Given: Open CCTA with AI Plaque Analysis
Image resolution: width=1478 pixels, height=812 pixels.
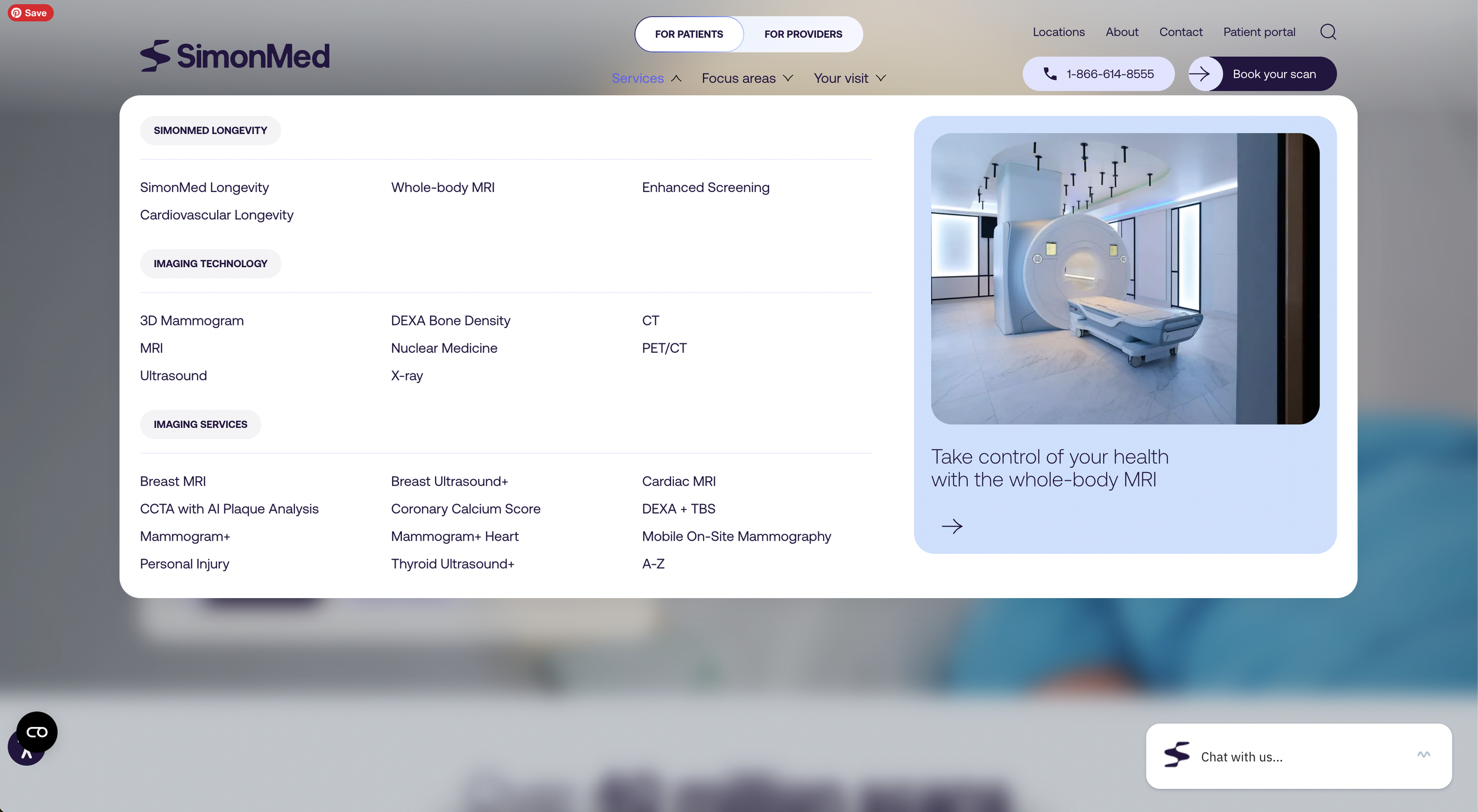Looking at the screenshot, I should point(229,509).
